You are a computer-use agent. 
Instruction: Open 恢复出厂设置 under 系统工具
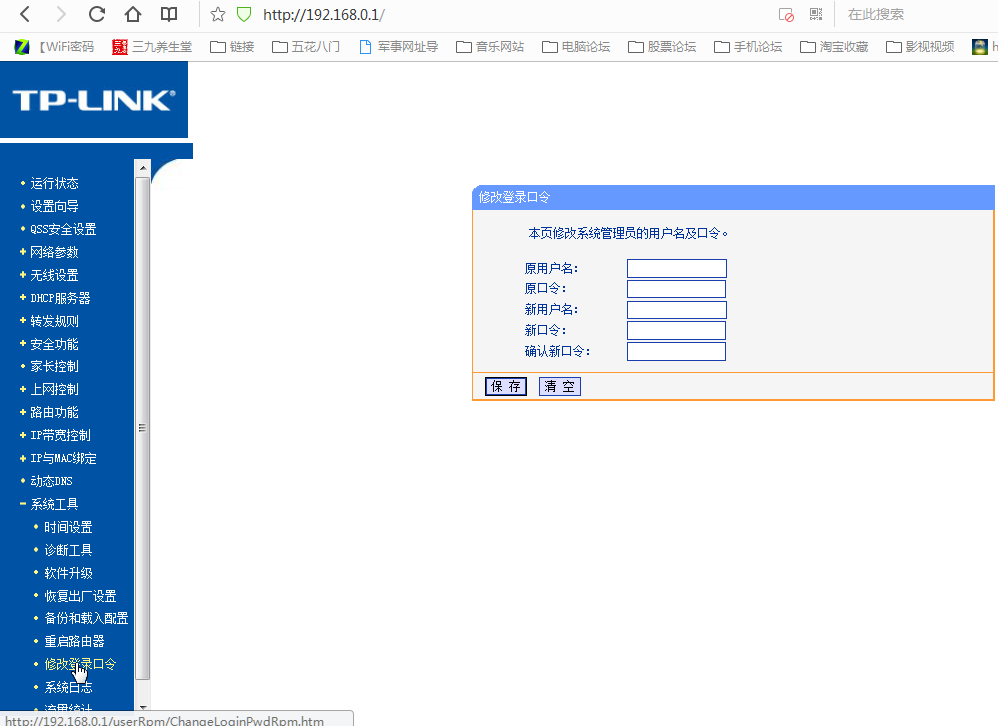80,596
